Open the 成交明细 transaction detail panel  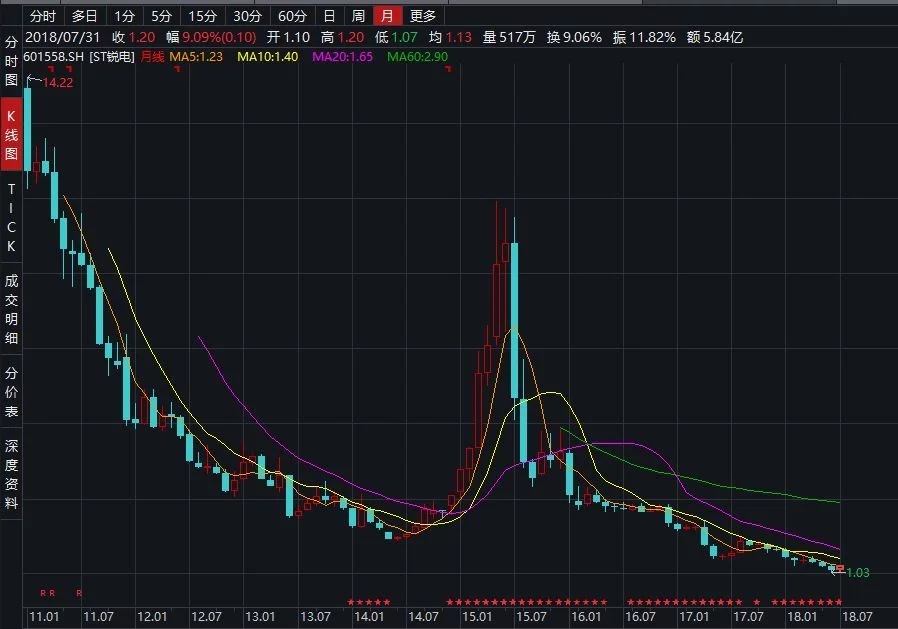[10, 310]
